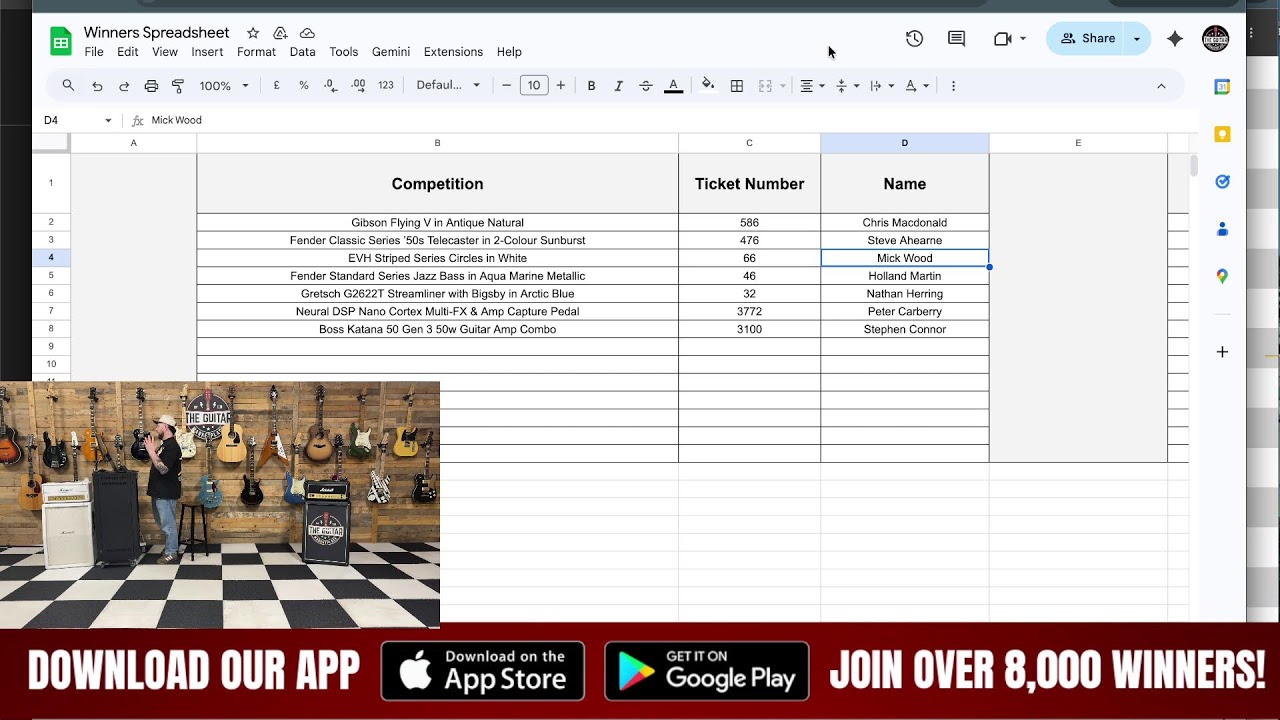Click the move to folder icon

280,33
